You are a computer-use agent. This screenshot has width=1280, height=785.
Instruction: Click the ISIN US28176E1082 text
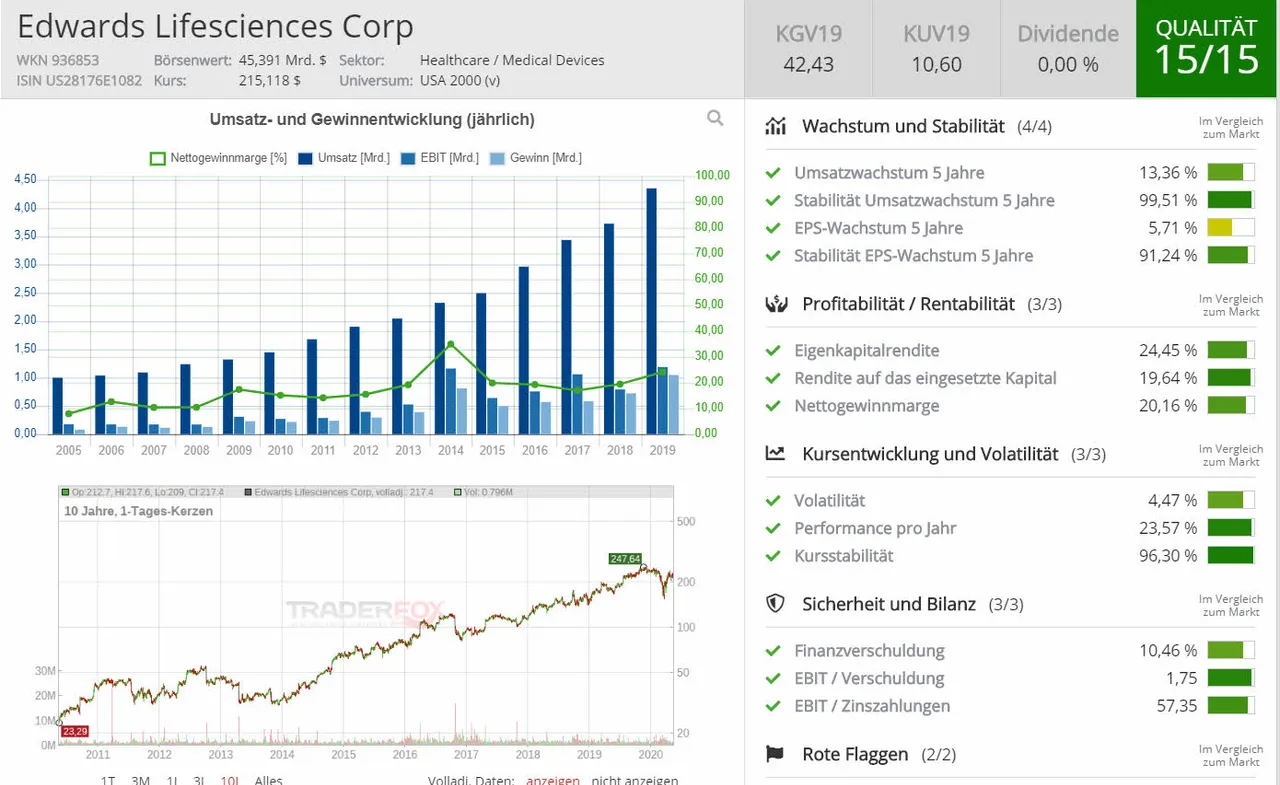pos(79,80)
